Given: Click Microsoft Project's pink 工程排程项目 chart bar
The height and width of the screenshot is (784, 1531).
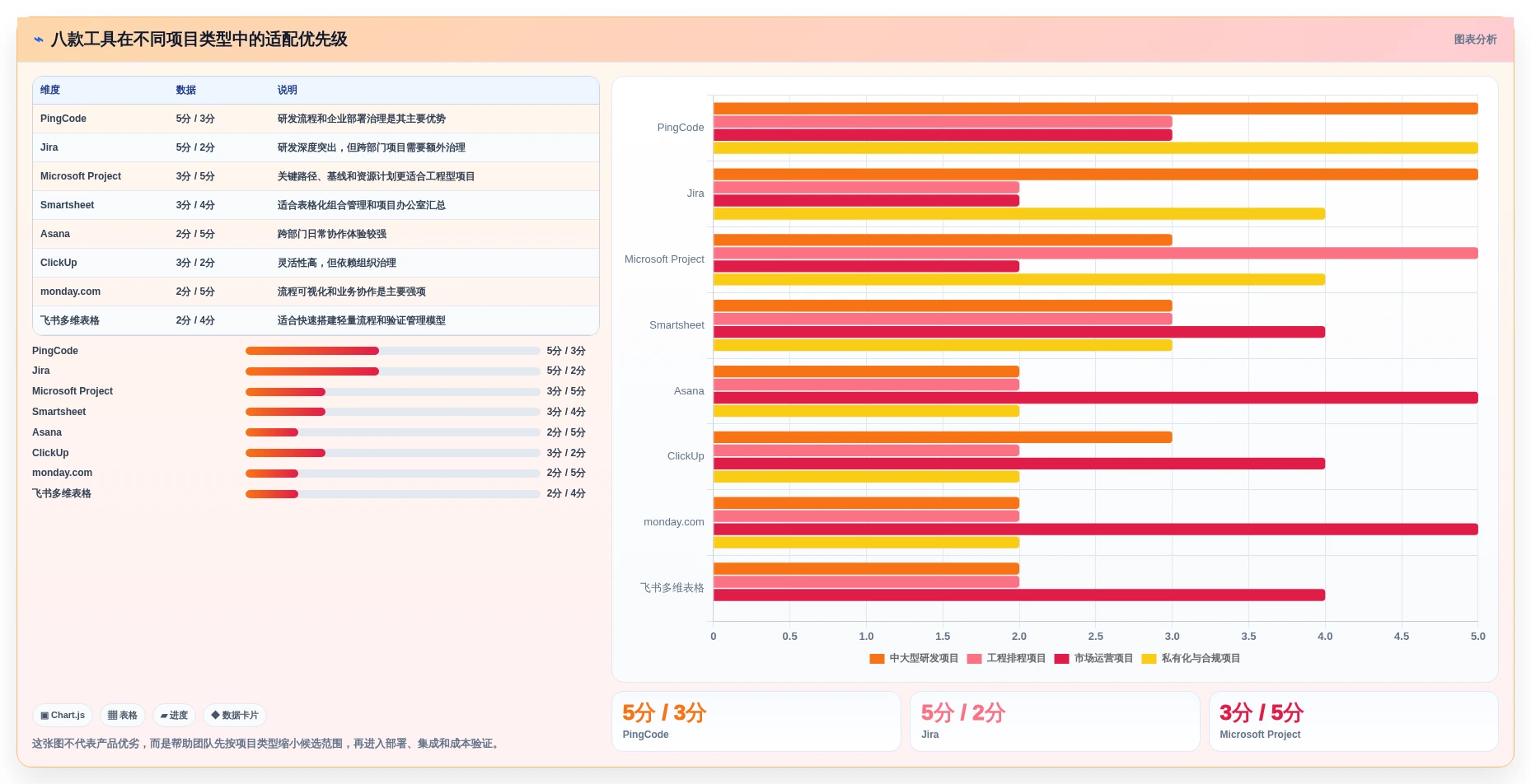Looking at the screenshot, I should click(1095, 254).
